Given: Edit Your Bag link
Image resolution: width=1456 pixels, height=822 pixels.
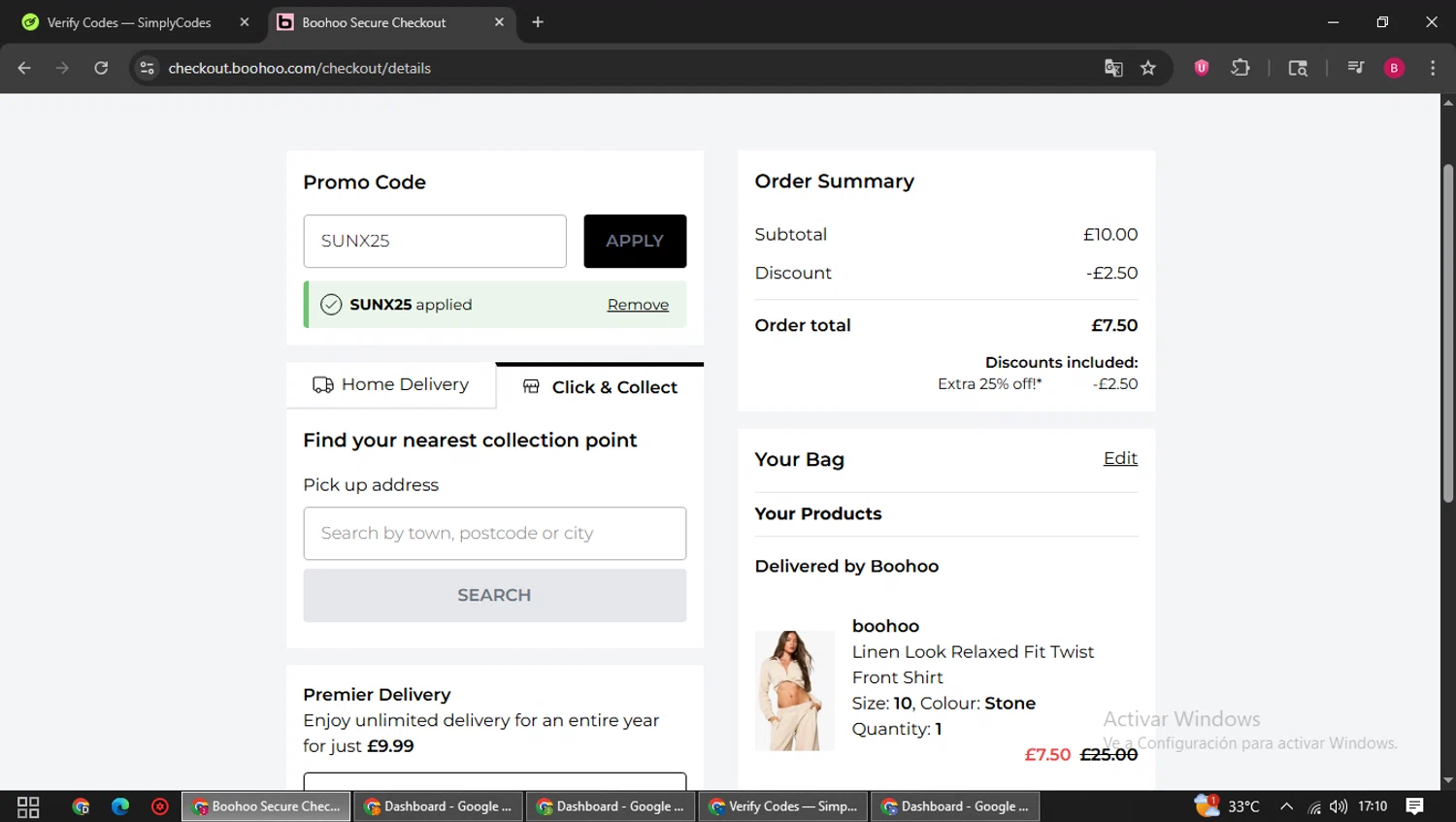Looking at the screenshot, I should coord(1120,458).
